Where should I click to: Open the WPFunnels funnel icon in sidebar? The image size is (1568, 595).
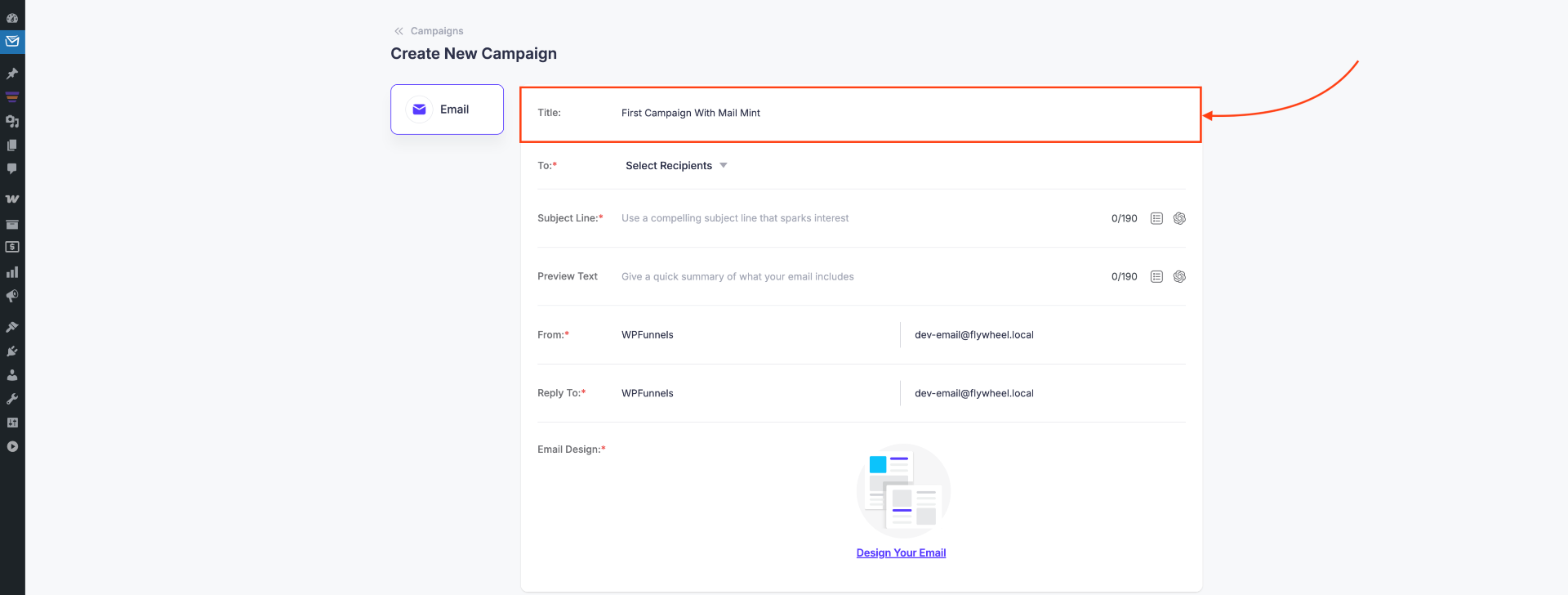pos(12,97)
